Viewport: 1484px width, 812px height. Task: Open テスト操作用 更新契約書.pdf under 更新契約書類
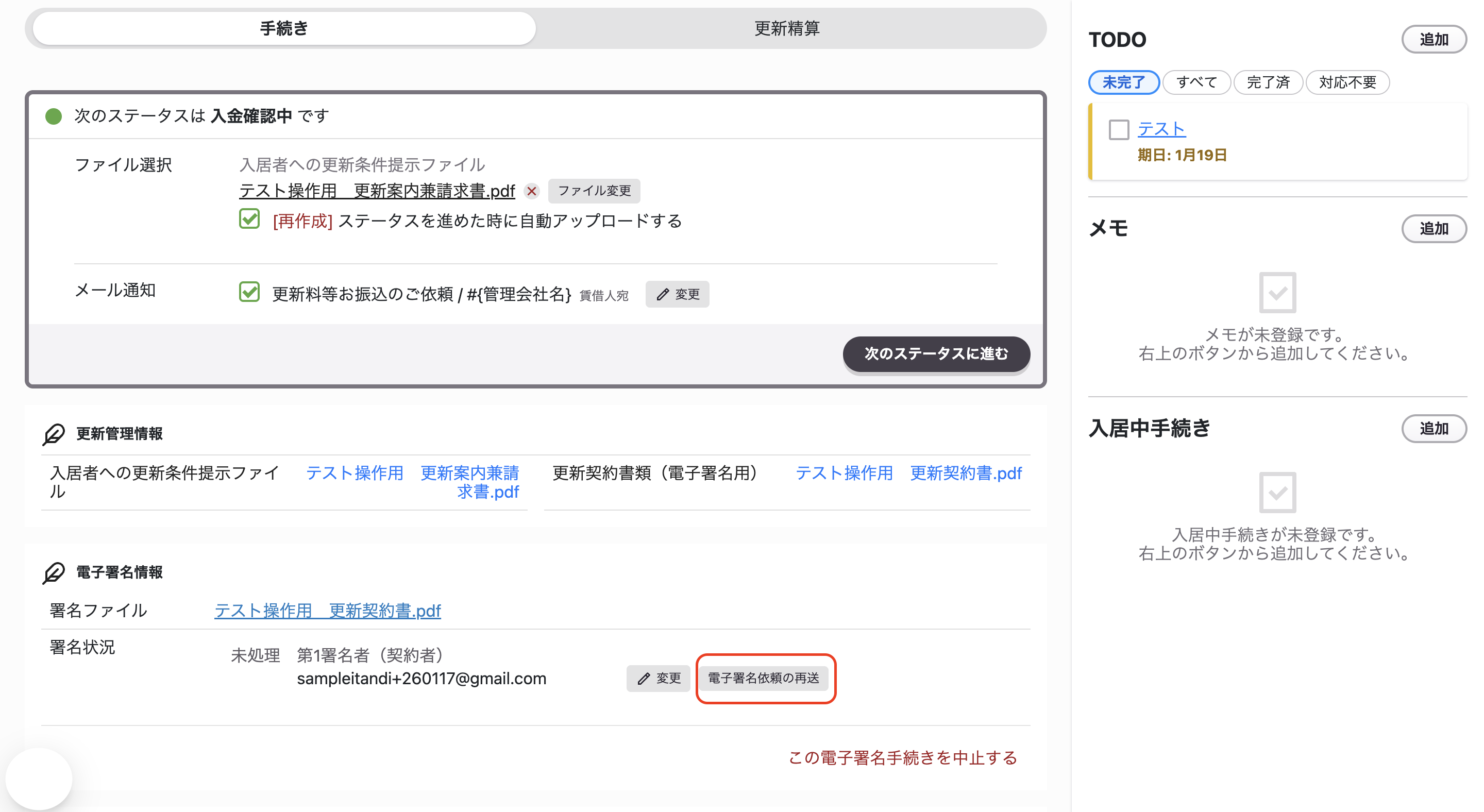pyautogui.click(x=908, y=473)
